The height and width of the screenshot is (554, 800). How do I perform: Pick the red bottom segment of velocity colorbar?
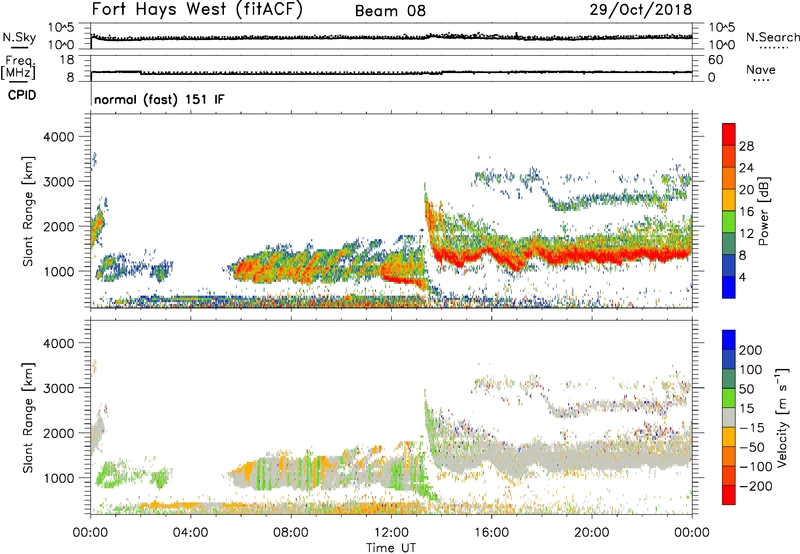(x=729, y=495)
